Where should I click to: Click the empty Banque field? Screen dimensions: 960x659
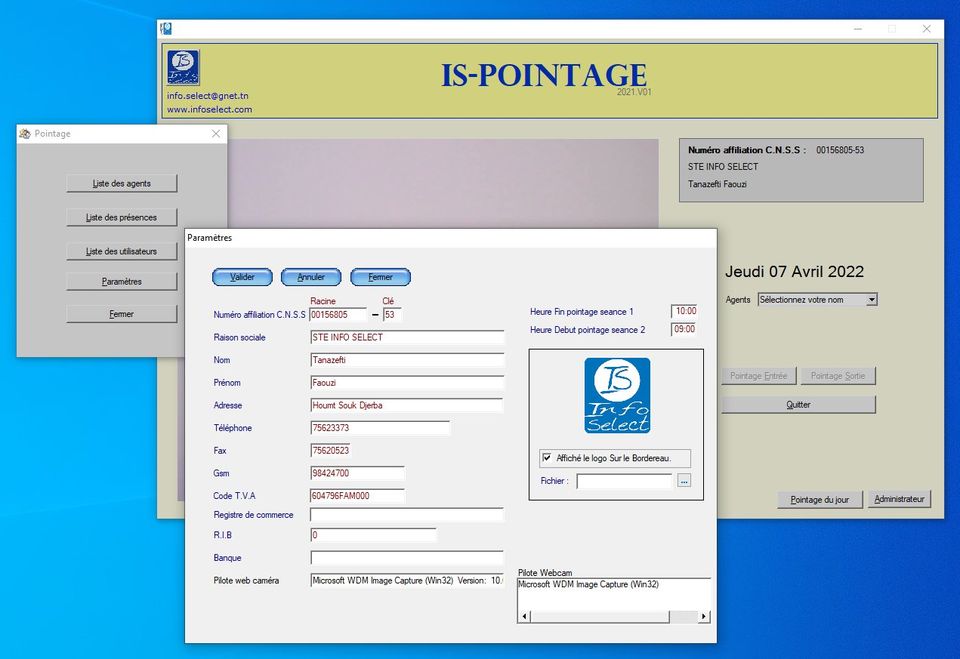[x=407, y=558]
